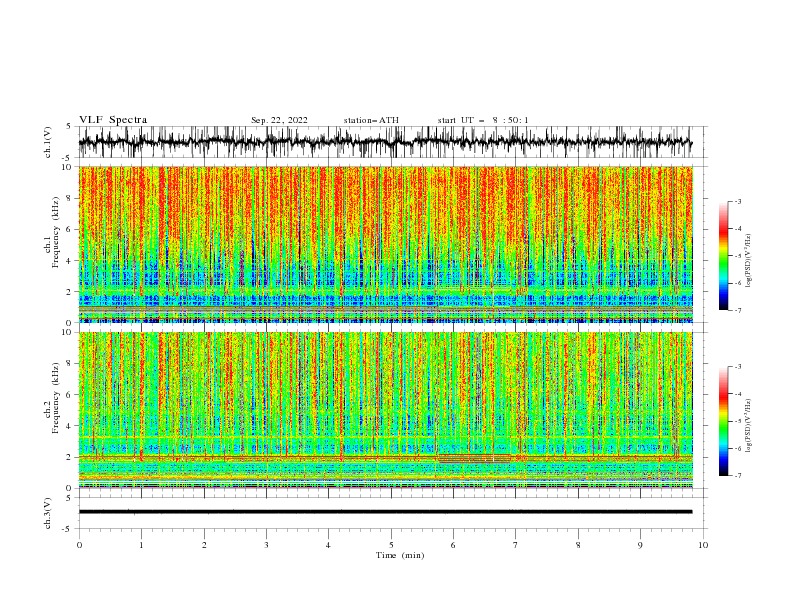Click the "station=ATH" label
Image resolution: width=792 pixels, height=612 pixels.
point(371,120)
